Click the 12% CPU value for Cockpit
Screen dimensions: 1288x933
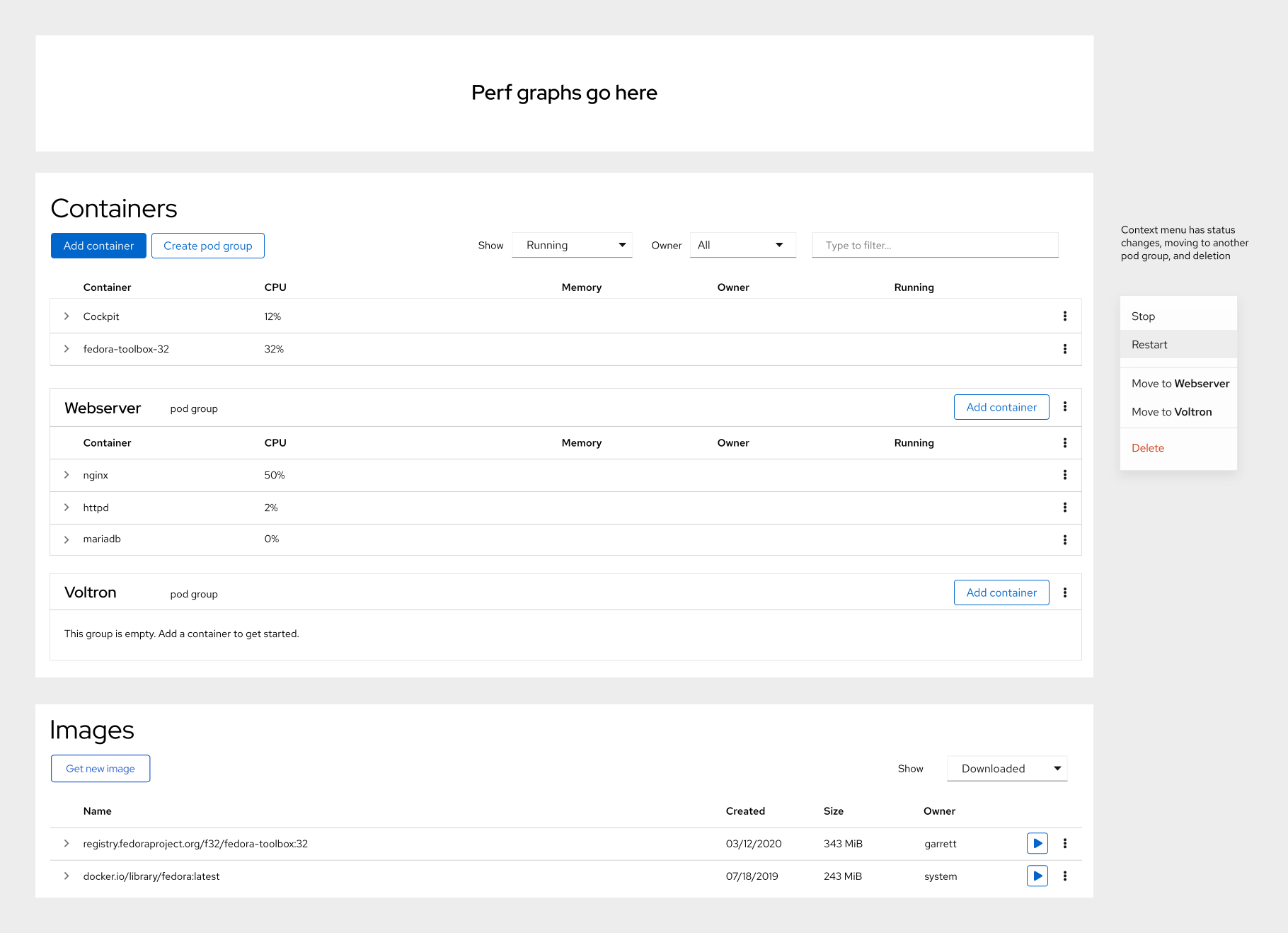tap(272, 316)
